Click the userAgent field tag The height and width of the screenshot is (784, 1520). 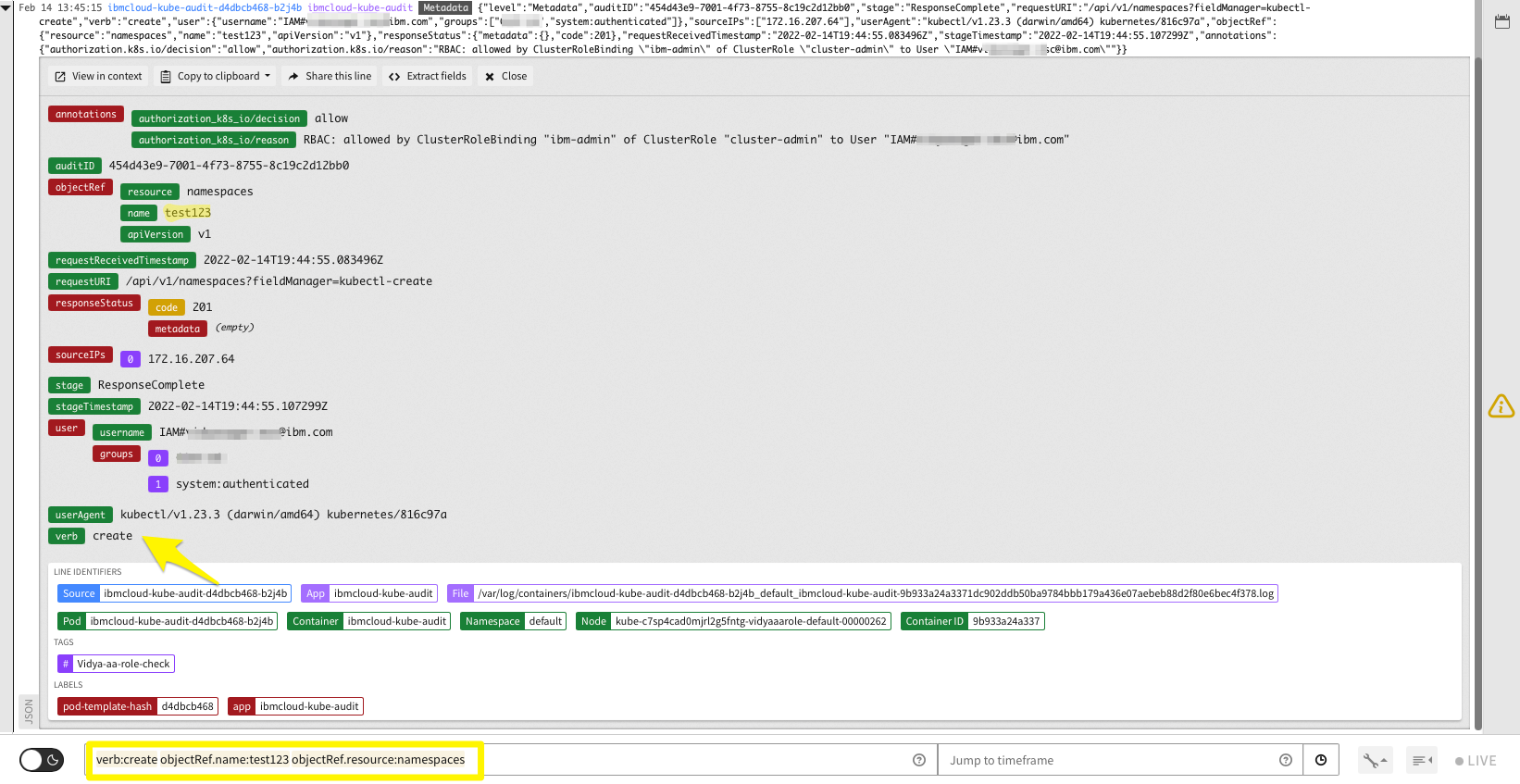coord(81,515)
